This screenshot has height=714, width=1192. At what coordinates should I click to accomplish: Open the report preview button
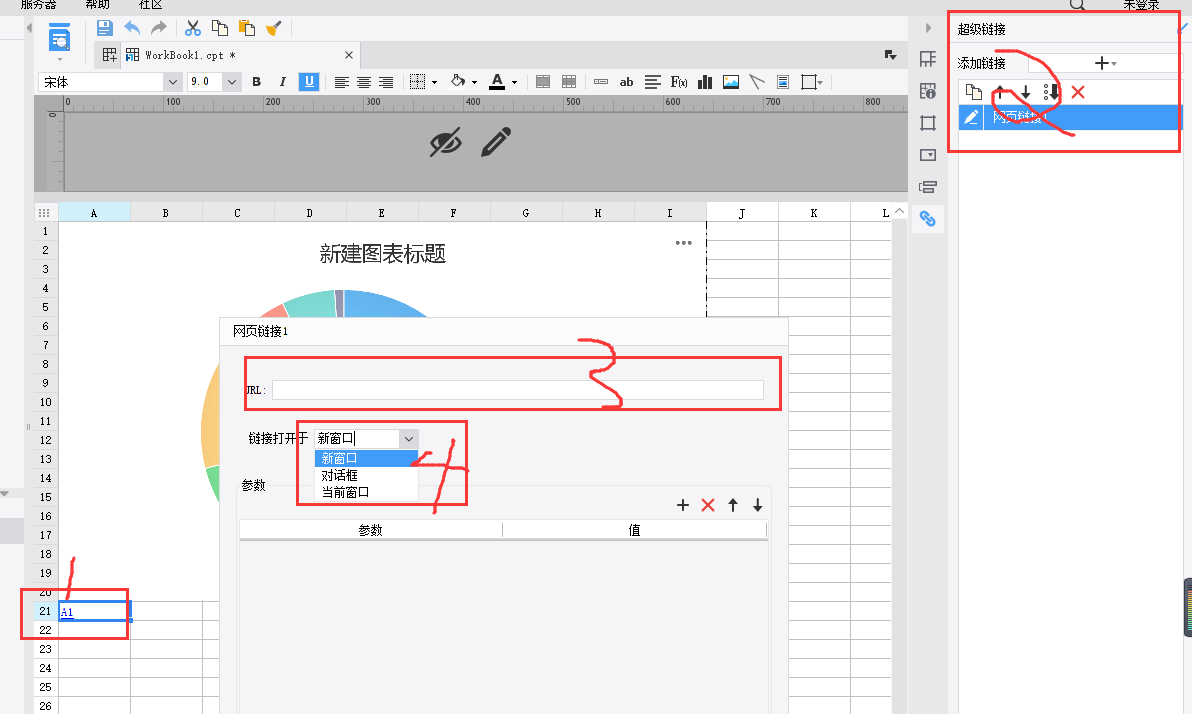pyautogui.click(x=59, y=38)
